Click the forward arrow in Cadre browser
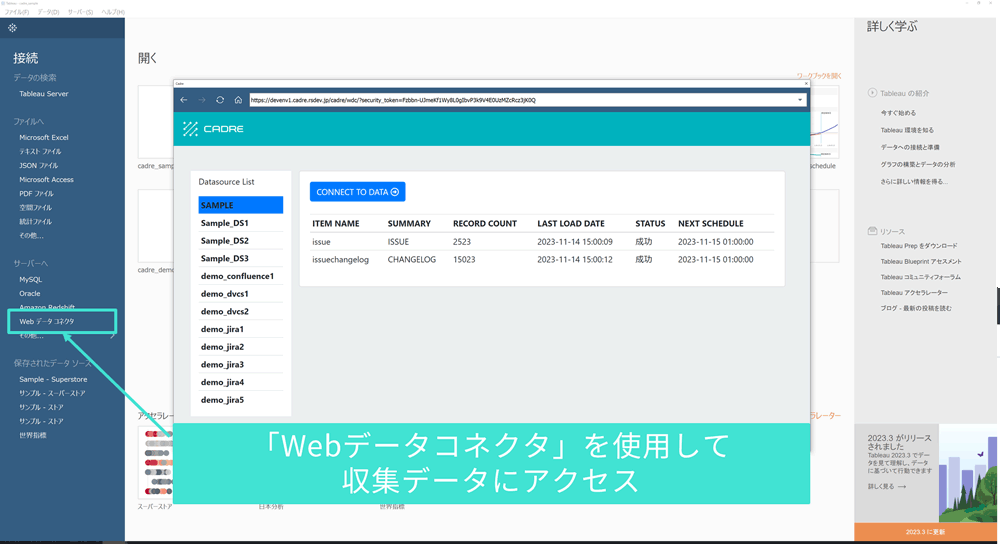 202,100
